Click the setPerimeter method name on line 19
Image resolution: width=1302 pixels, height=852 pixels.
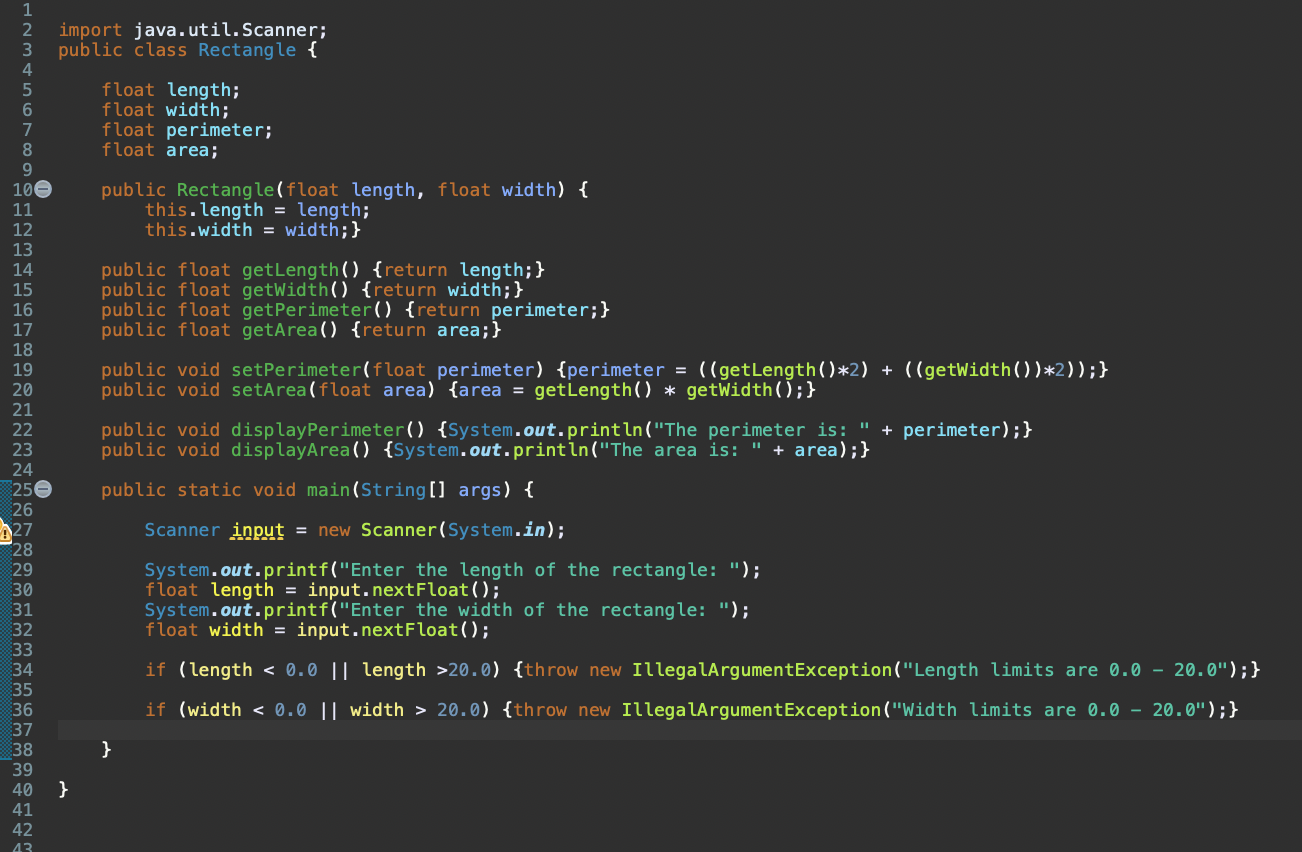(x=295, y=369)
